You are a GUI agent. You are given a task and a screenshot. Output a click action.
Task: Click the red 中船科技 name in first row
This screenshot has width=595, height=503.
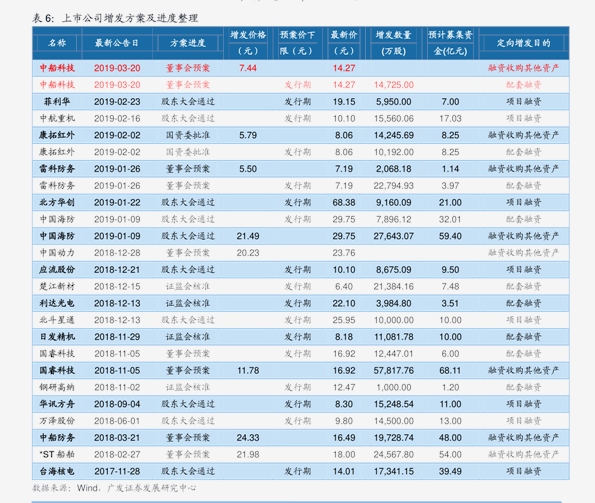tap(57, 68)
